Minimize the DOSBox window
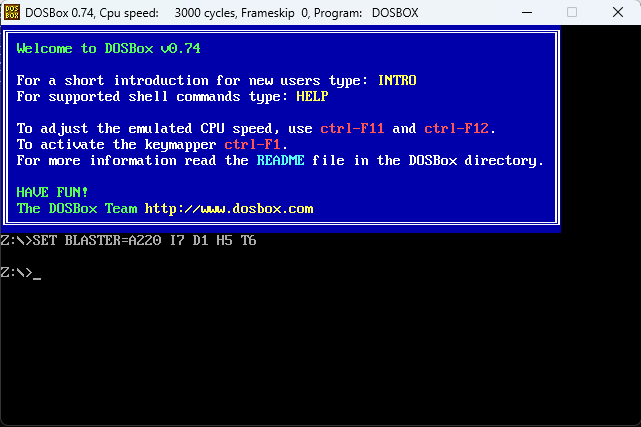This screenshot has width=641, height=427. point(527,12)
